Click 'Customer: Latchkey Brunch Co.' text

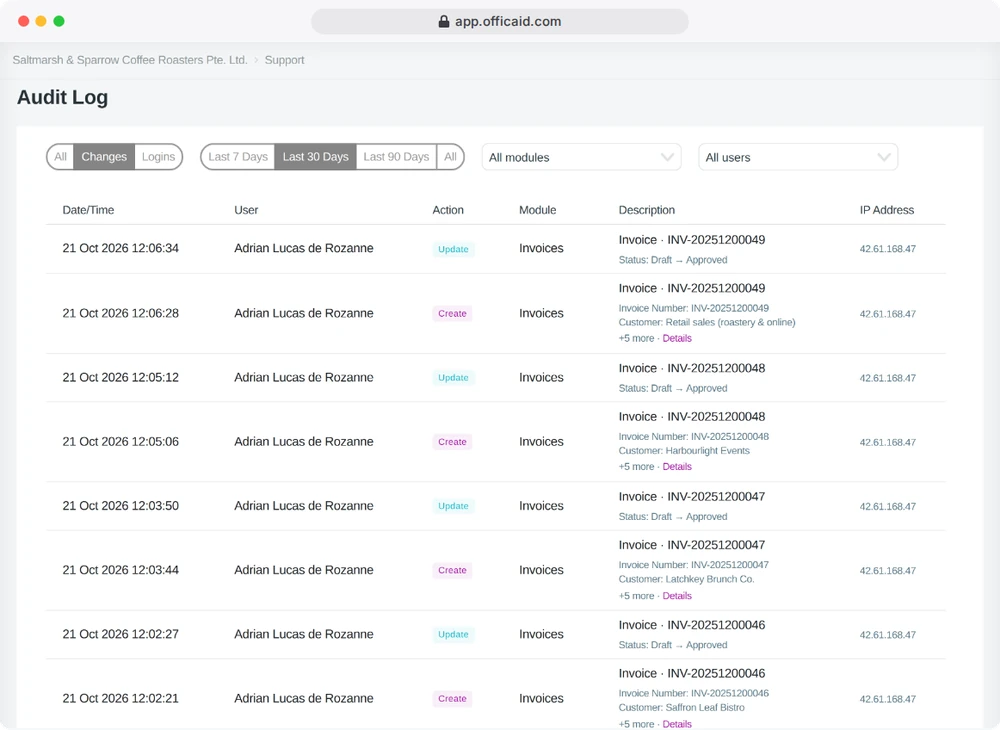[686, 580]
